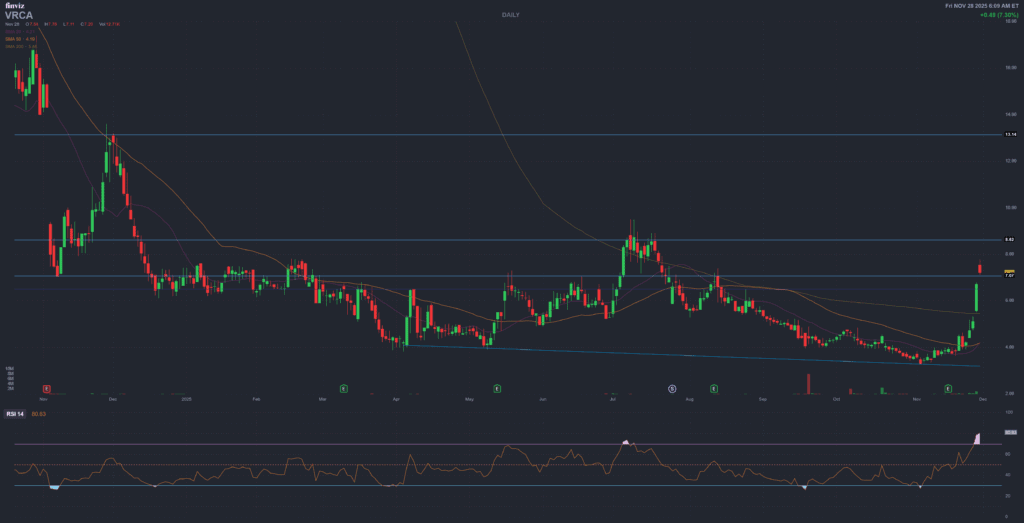Open the DAILY timeframe selector

click(x=510, y=15)
